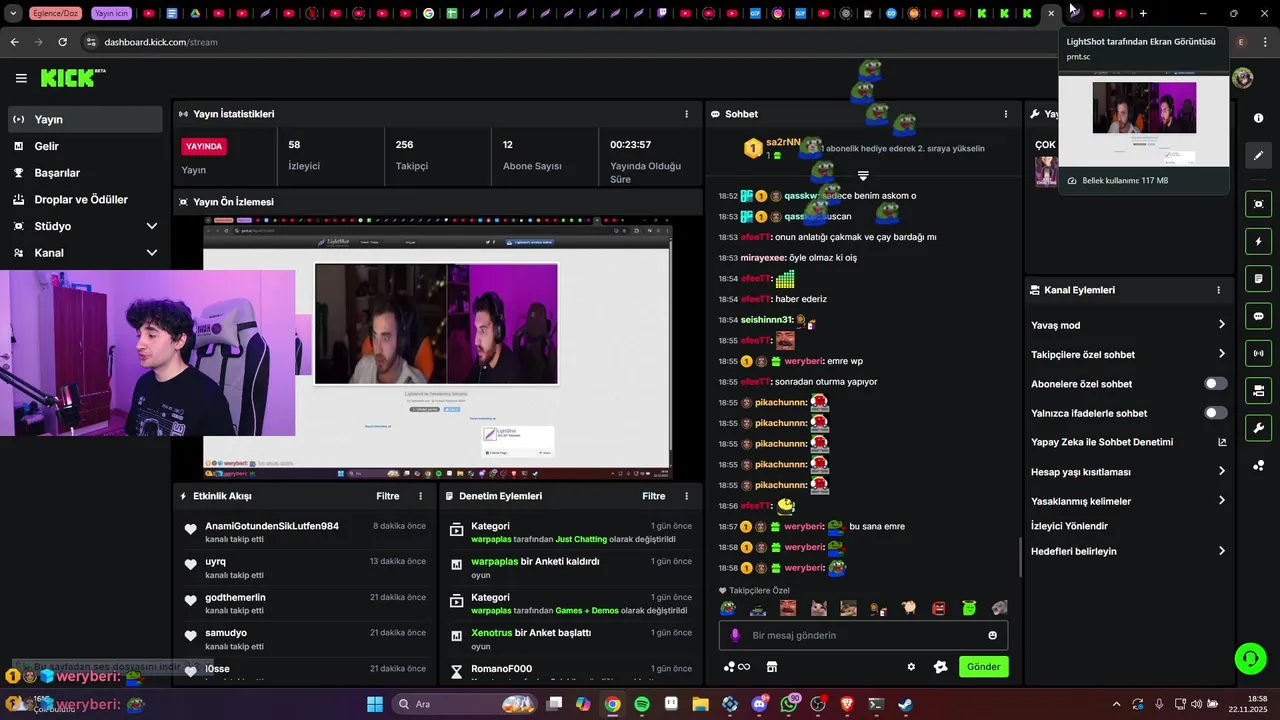The width and height of the screenshot is (1280, 720).
Task: Click the screen capture frame icon in the right rail
Action: coord(1258,204)
